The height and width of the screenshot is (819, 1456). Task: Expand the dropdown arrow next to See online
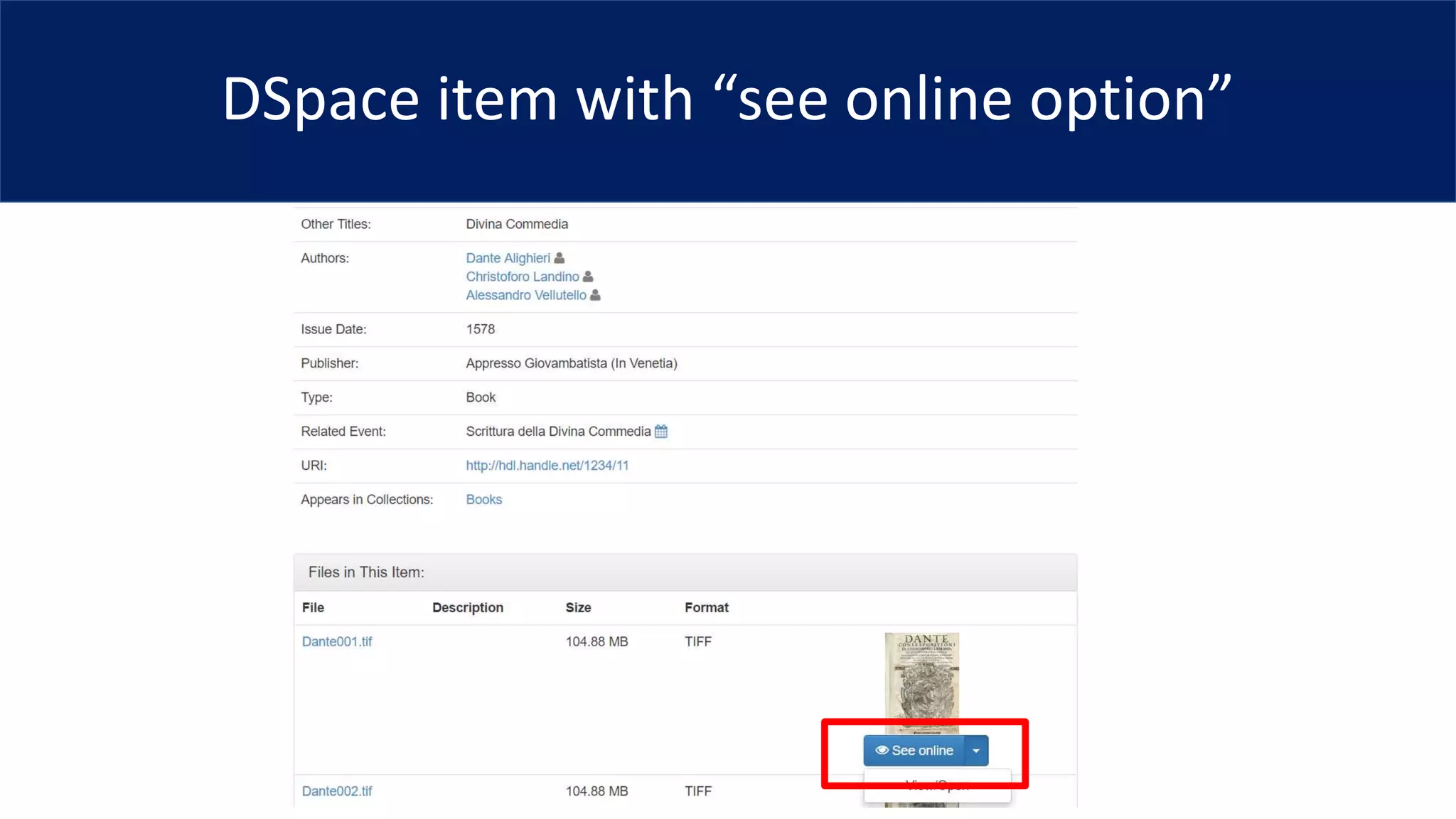[976, 751]
